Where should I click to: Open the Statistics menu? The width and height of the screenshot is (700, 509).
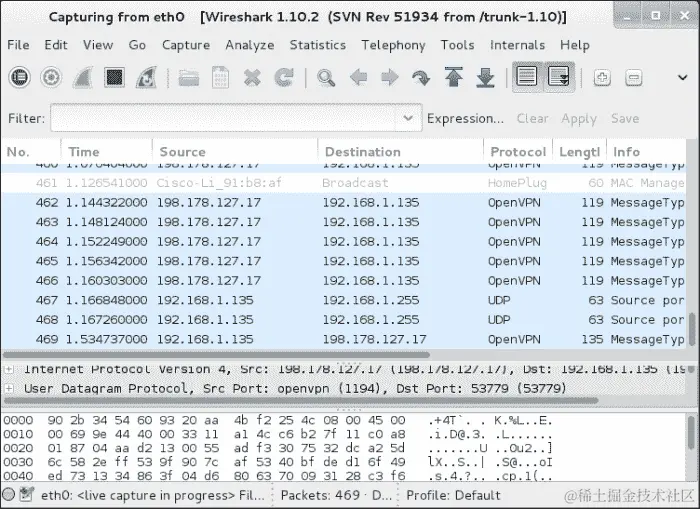tap(317, 45)
